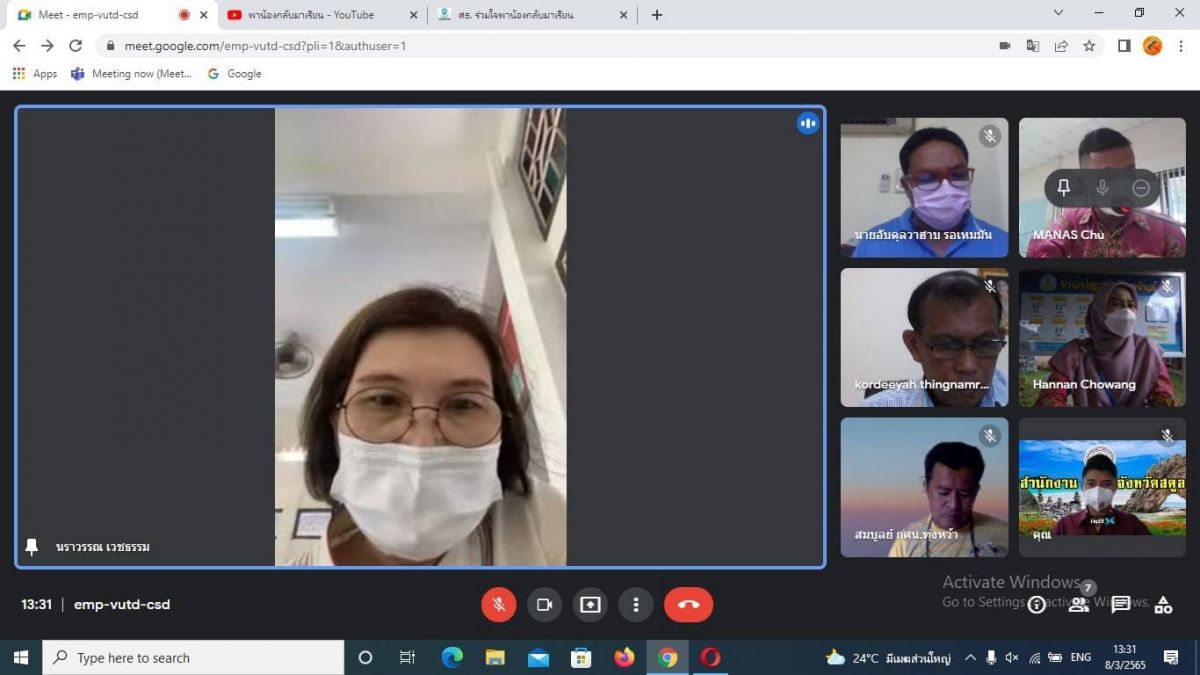Open the meeting details info icon

tap(1037, 604)
